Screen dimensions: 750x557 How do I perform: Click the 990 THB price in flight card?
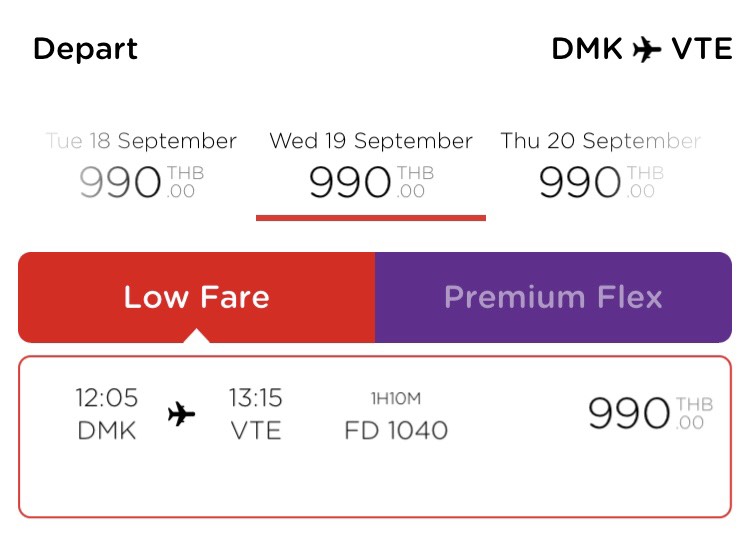coord(651,413)
